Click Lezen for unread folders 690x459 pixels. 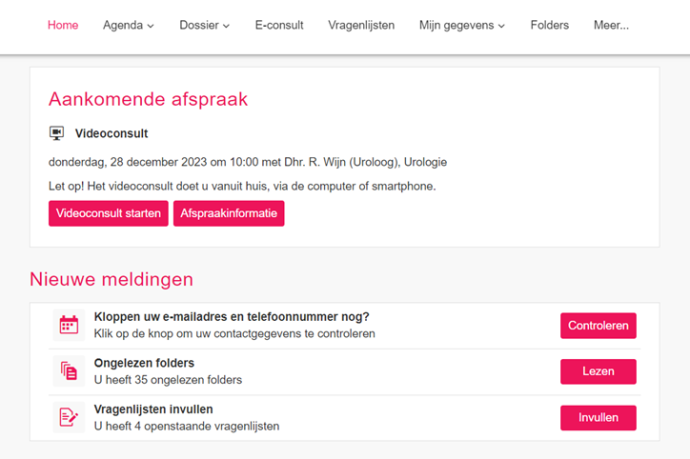598,371
